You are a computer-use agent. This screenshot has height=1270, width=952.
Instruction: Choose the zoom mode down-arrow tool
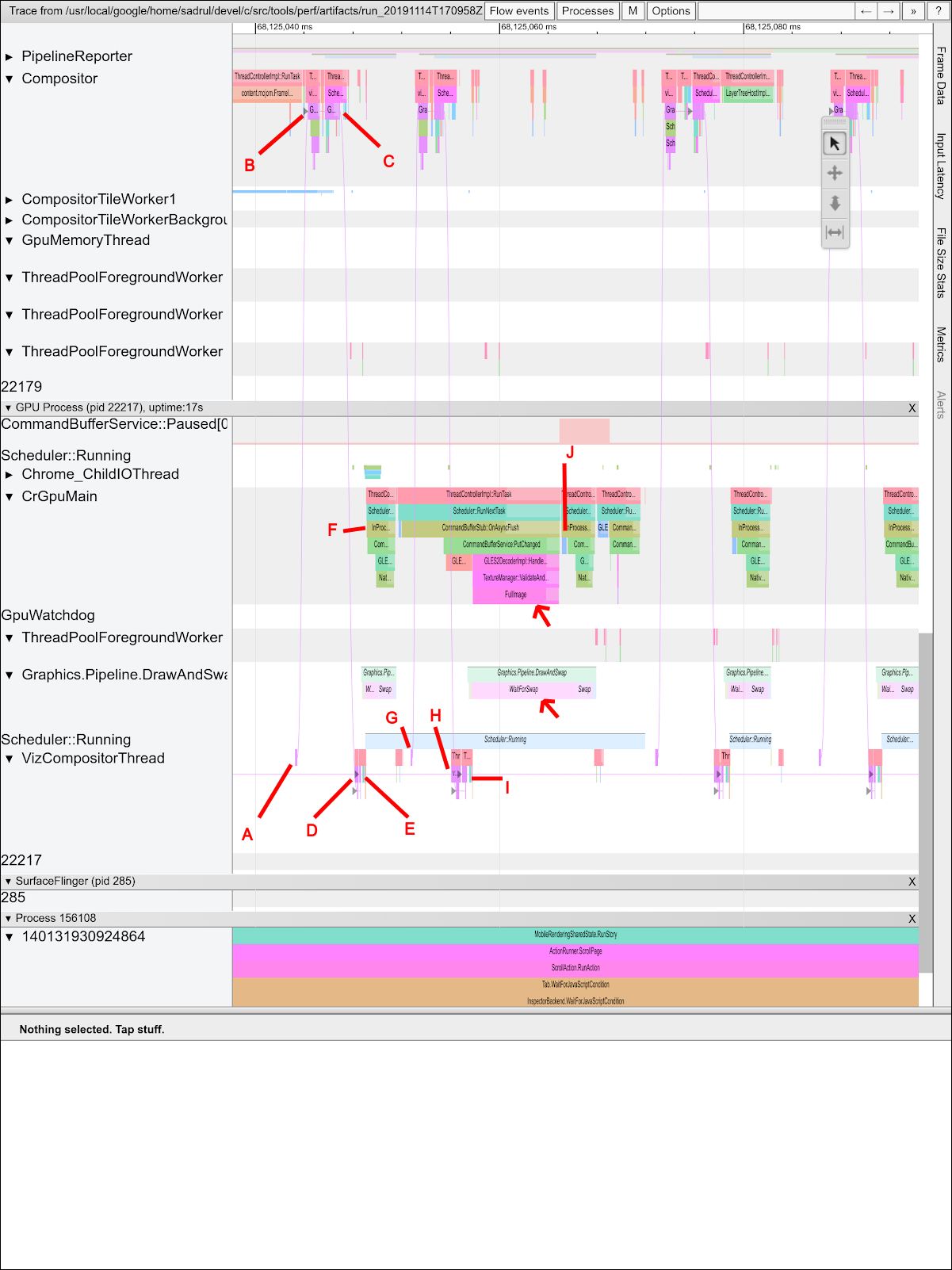click(x=835, y=203)
